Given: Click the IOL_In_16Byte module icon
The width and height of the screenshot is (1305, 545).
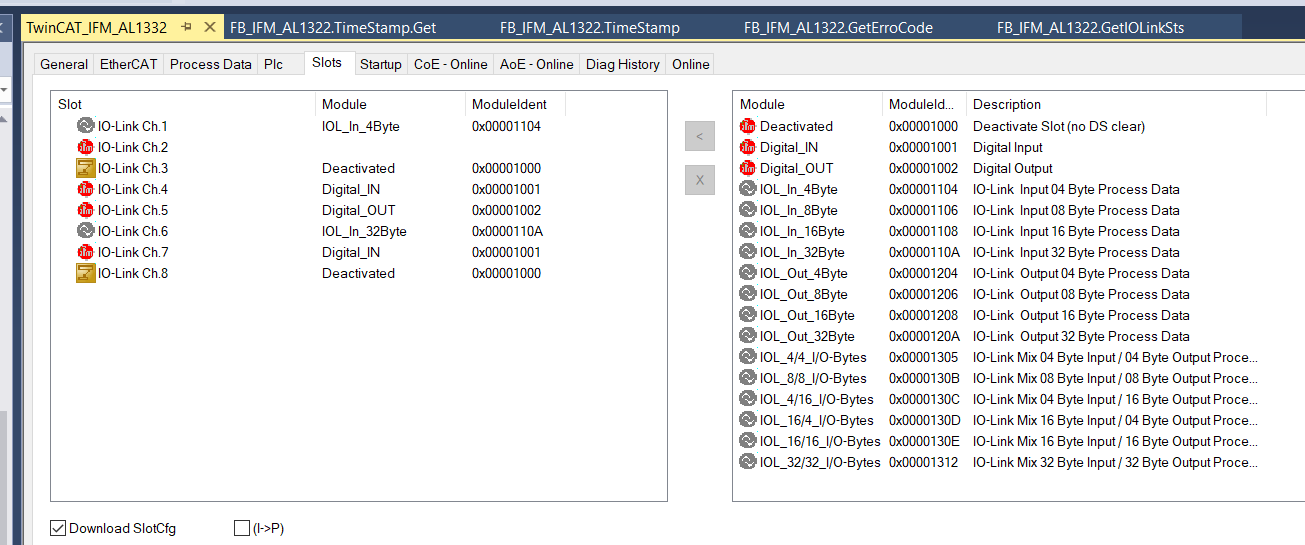Looking at the screenshot, I should [748, 231].
